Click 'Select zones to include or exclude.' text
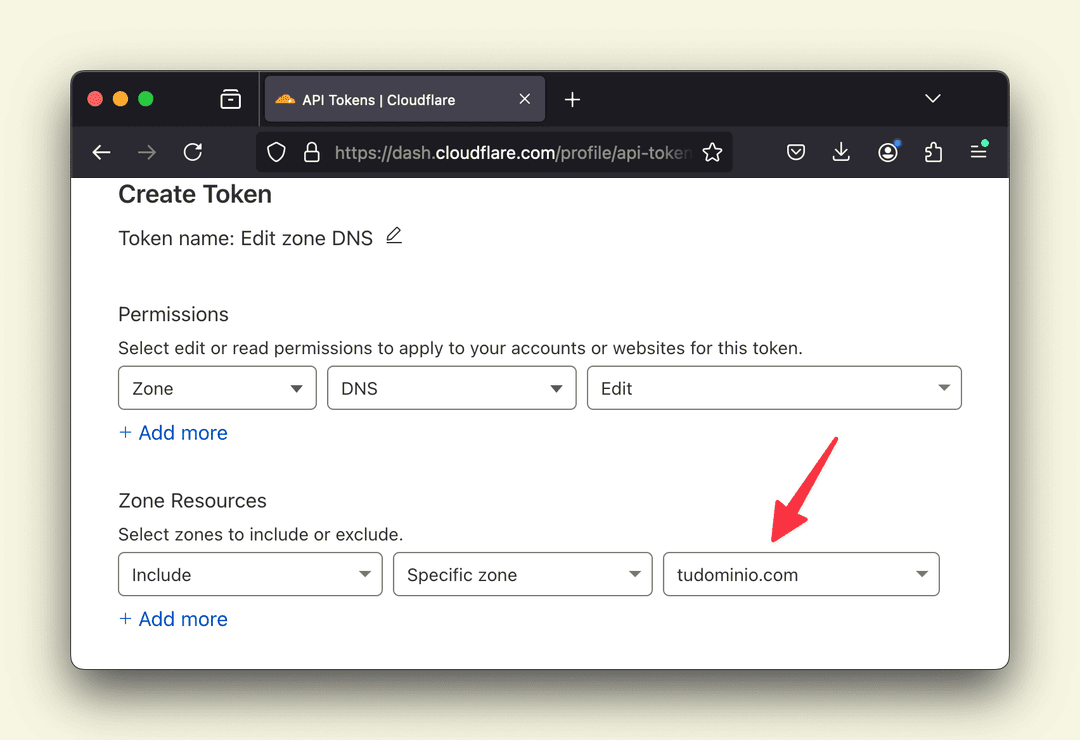Image resolution: width=1080 pixels, height=740 pixels. pos(260,535)
